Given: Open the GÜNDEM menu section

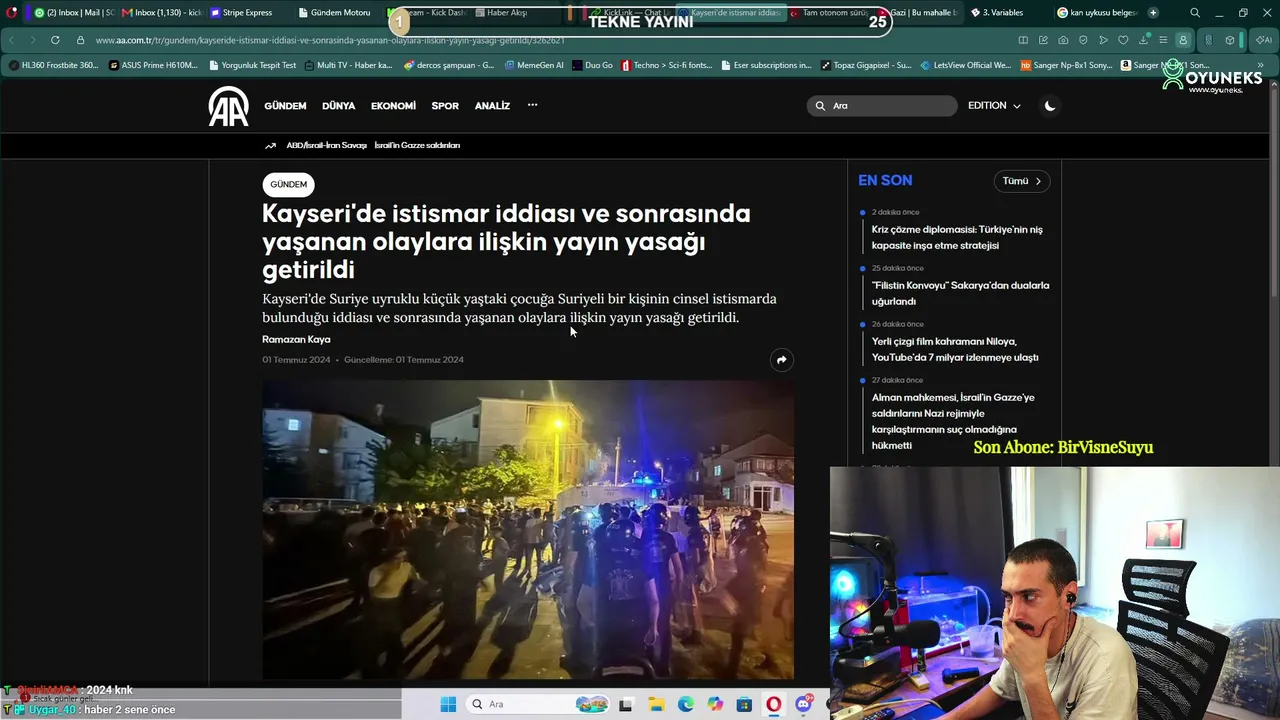Looking at the screenshot, I should 285,106.
